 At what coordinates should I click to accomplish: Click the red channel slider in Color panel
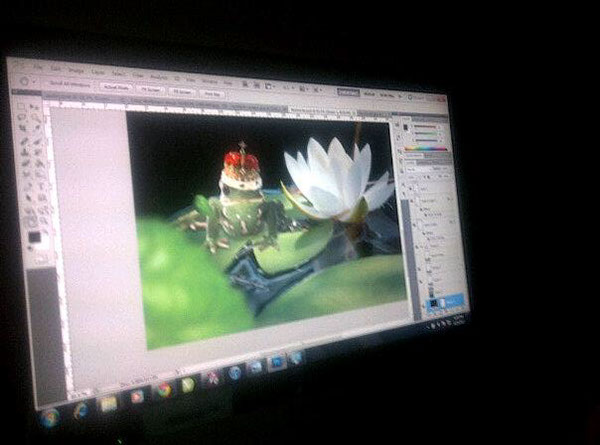425,127
